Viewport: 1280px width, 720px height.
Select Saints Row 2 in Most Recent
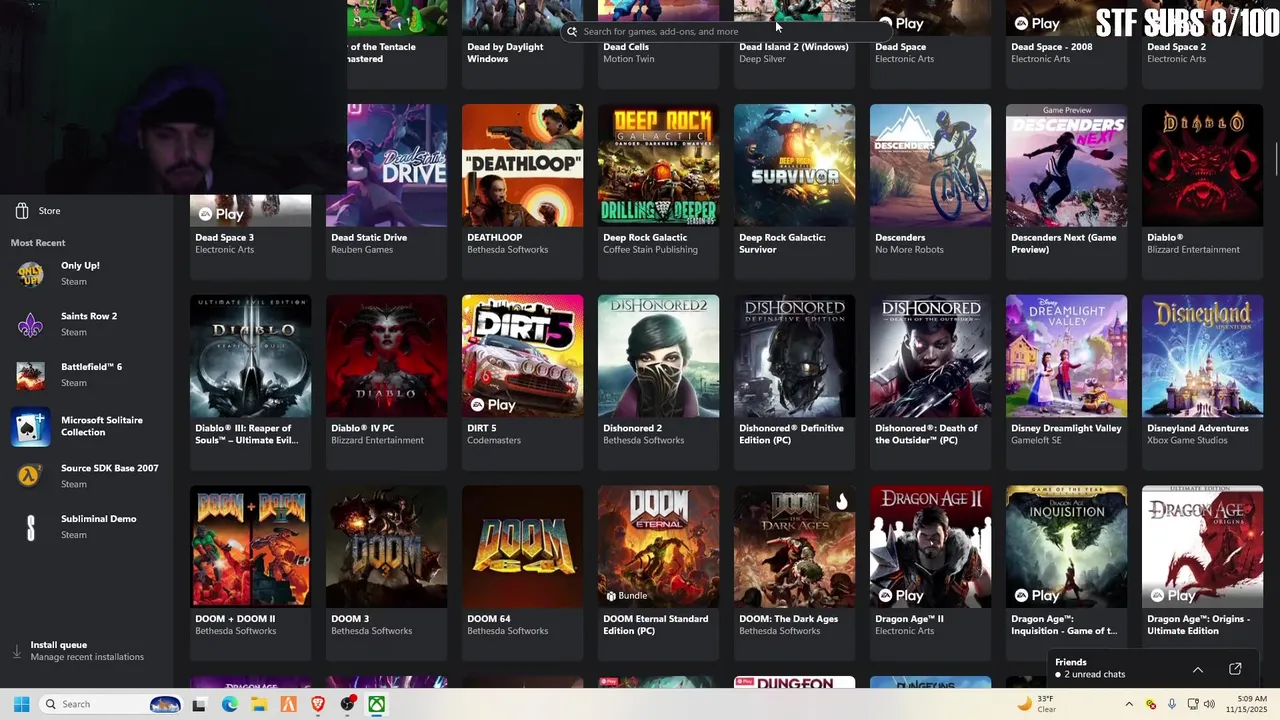click(86, 324)
